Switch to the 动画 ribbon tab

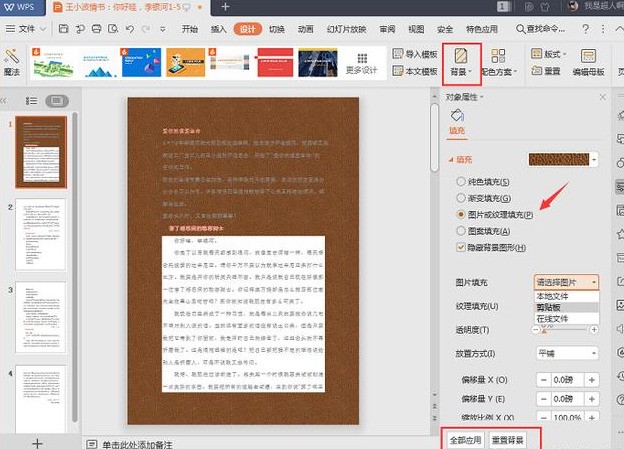(305, 29)
